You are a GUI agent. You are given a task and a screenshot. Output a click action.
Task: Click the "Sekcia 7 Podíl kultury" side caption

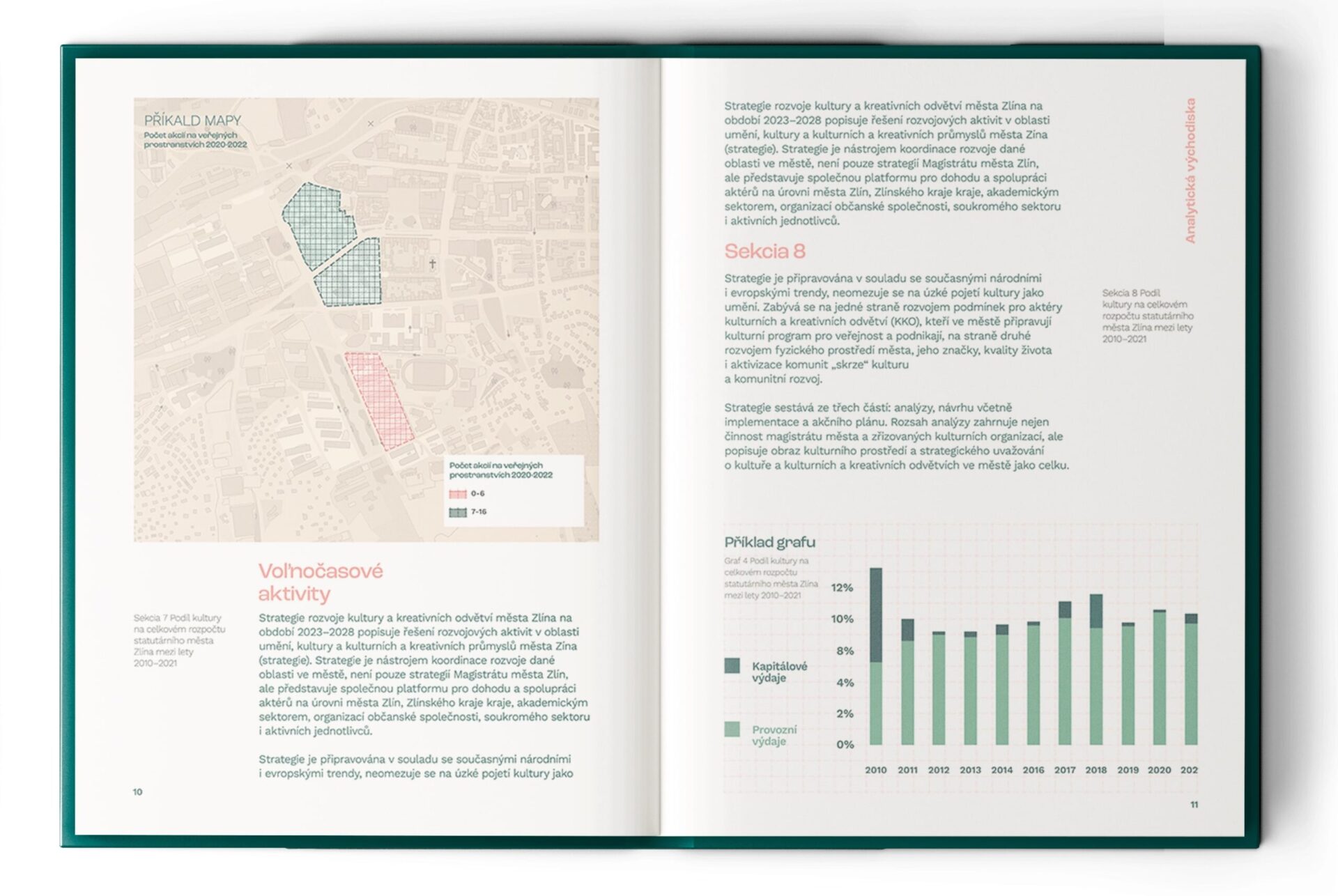(x=179, y=640)
